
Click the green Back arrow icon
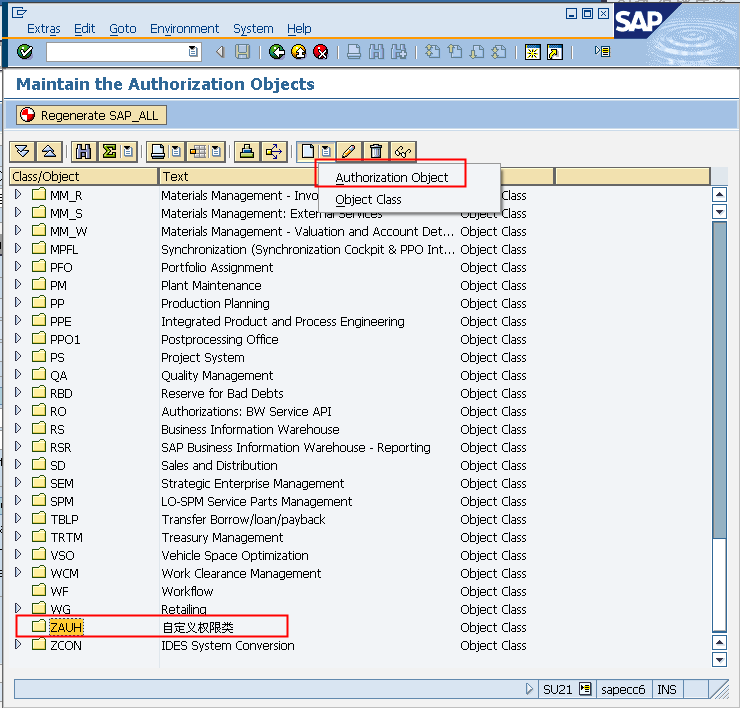pyautogui.click(x=277, y=51)
